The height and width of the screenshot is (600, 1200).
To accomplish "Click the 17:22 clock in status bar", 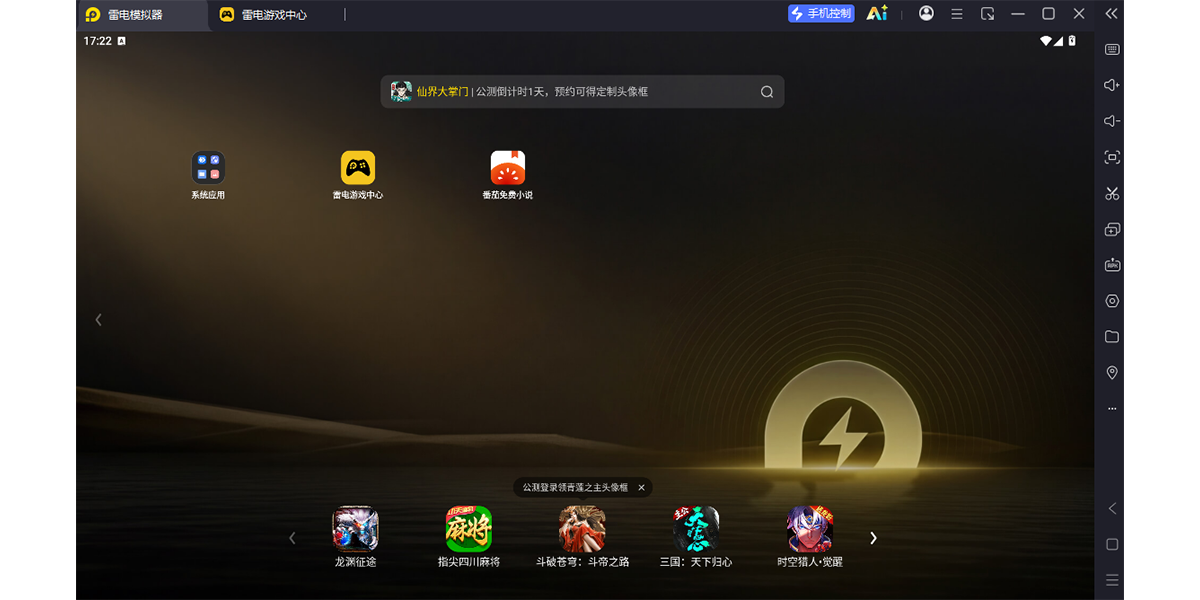I will [x=97, y=41].
